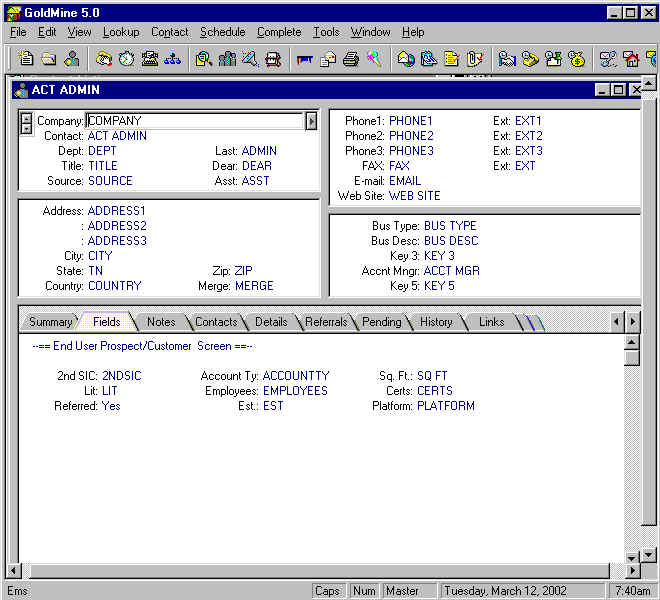Click the desk toolbar icon
Screen dimensions: 660x600
tap(305, 59)
